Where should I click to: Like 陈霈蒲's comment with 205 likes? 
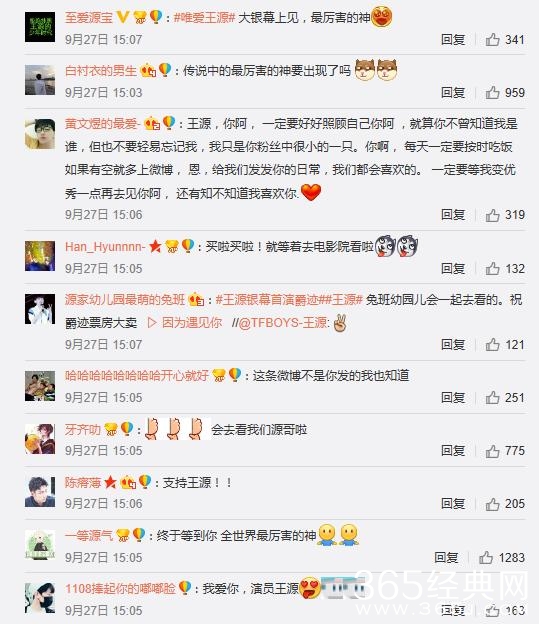coord(492,504)
